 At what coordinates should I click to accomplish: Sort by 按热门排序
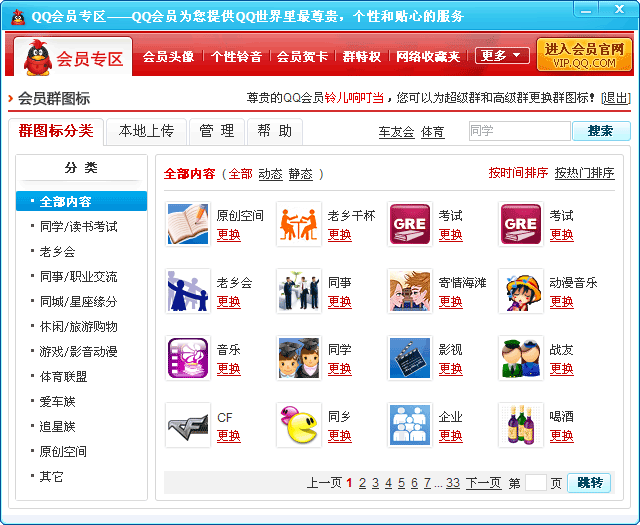tap(584, 173)
